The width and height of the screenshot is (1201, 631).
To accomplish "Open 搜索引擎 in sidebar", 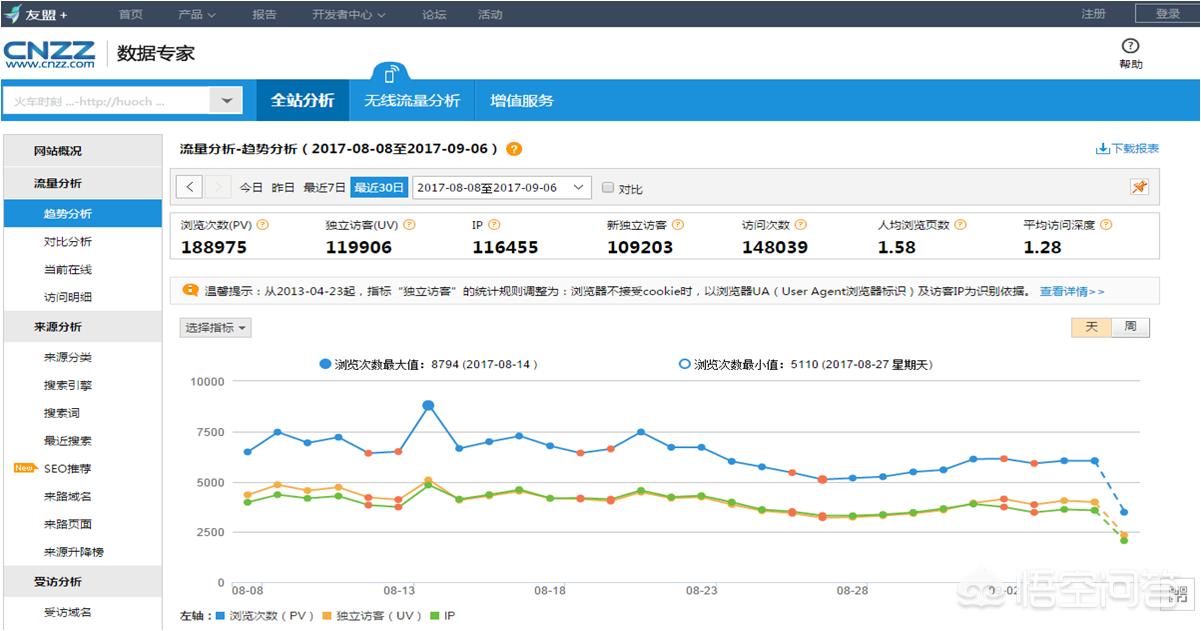I will coord(68,385).
